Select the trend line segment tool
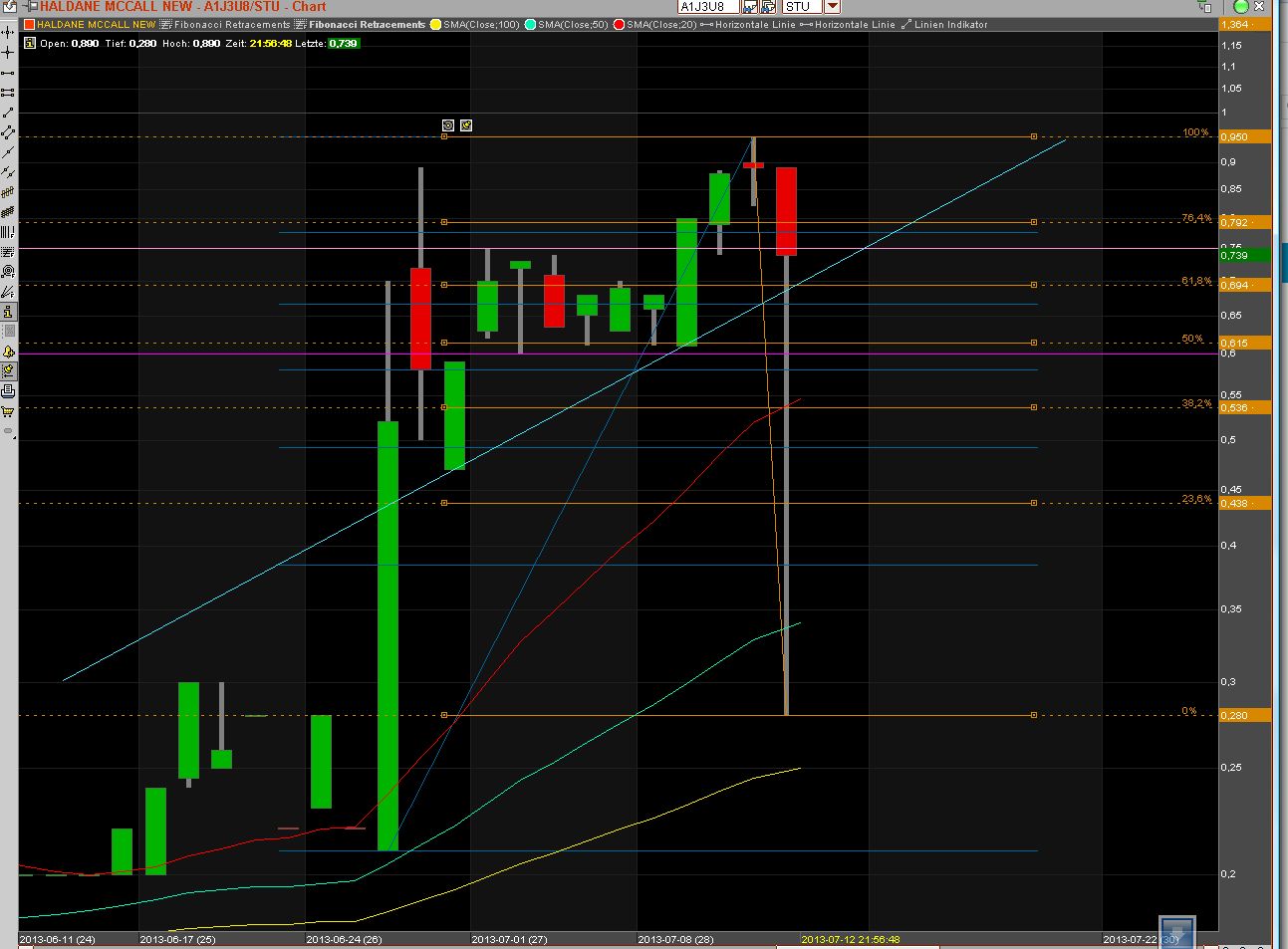The image size is (1288, 949). tap(8, 113)
